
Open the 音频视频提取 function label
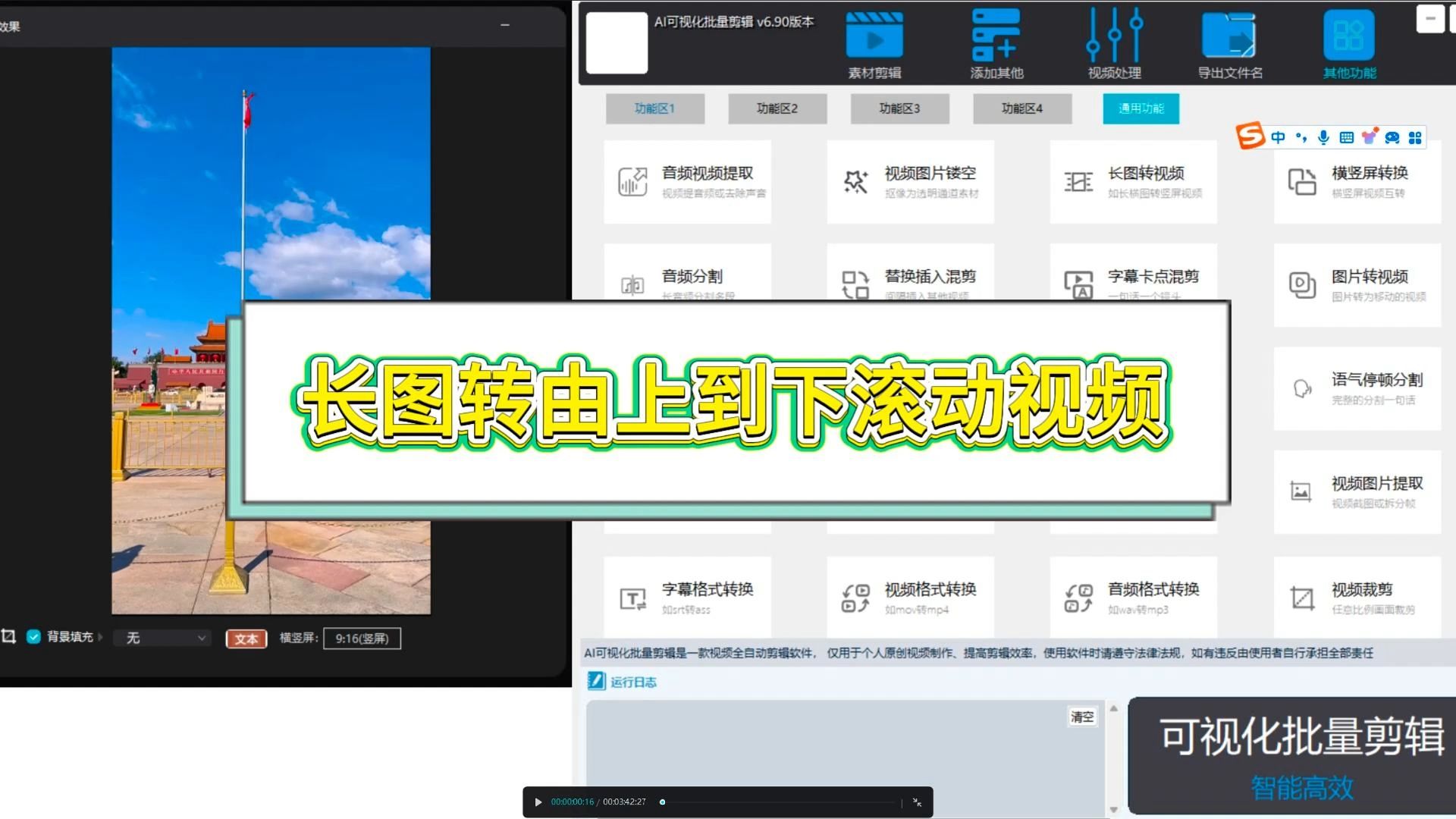(x=708, y=173)
